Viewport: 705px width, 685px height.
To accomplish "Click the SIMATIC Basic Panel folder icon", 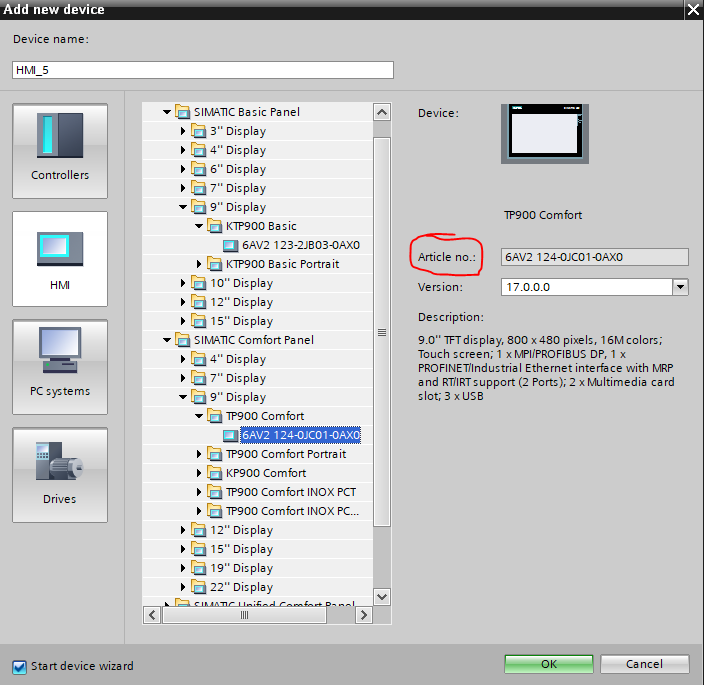I will (183, 112).
